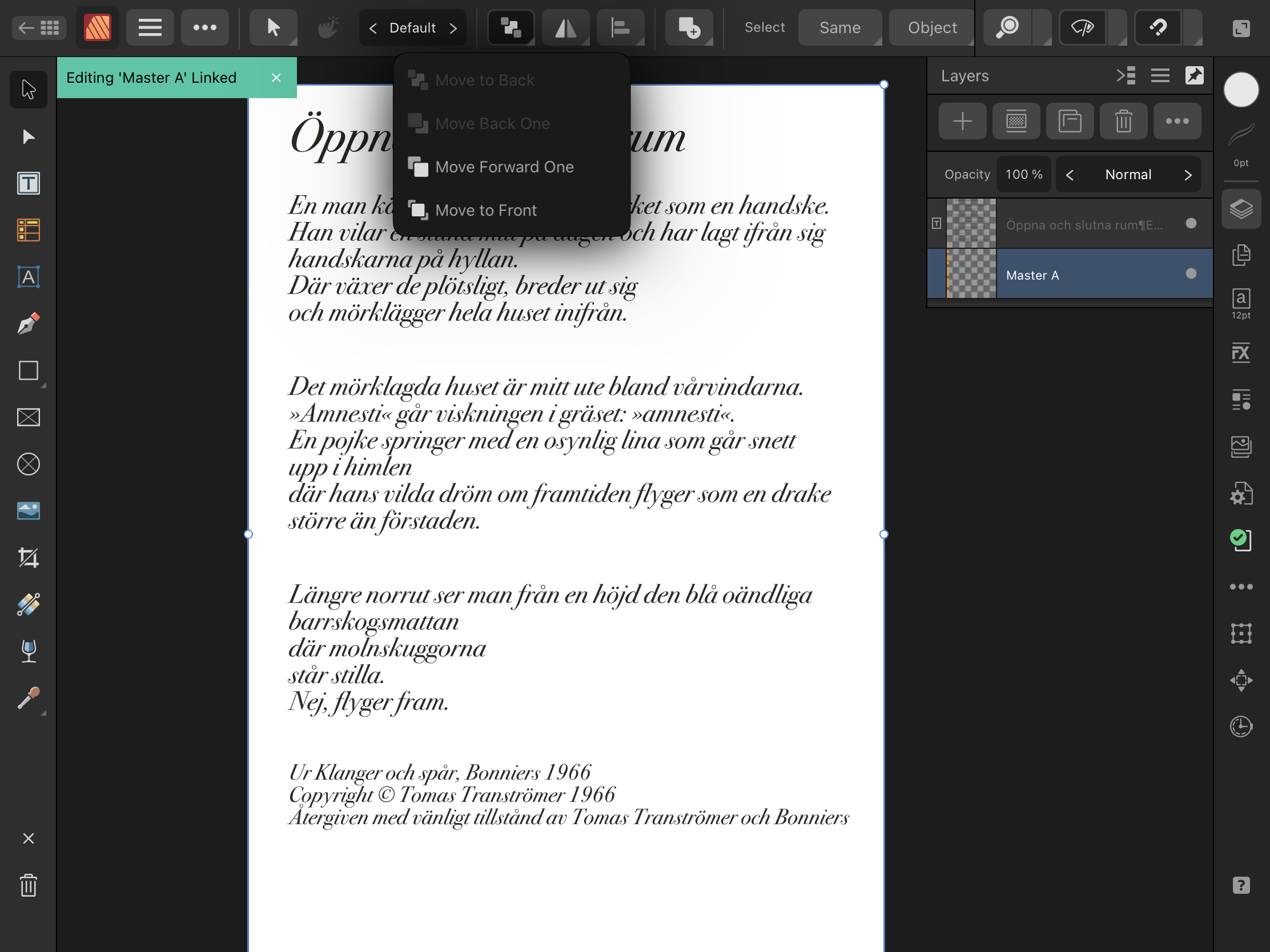Select the Picture Frame Rectangle tool
This screenshot has width=1270, height=952.
coord(28,417)
